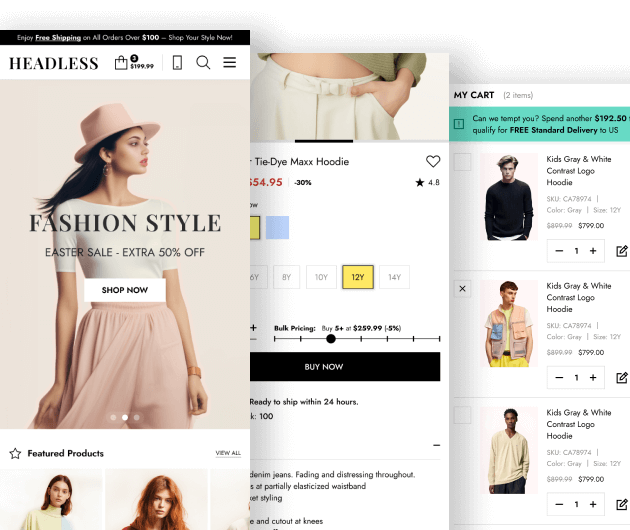Decrease quantity of second cart item
The height and width of the screenshot is (530, 630).
point(560,378)
